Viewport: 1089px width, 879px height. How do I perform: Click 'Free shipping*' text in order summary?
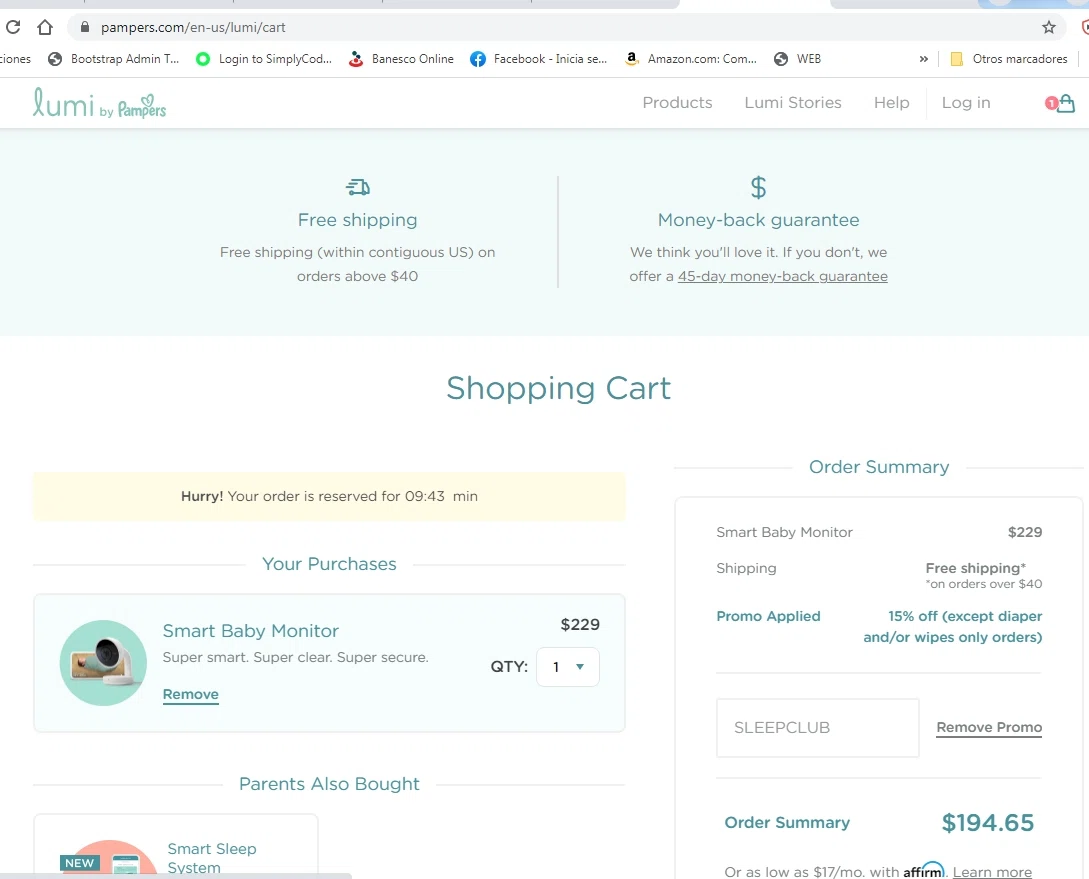(x=975, y=568)
